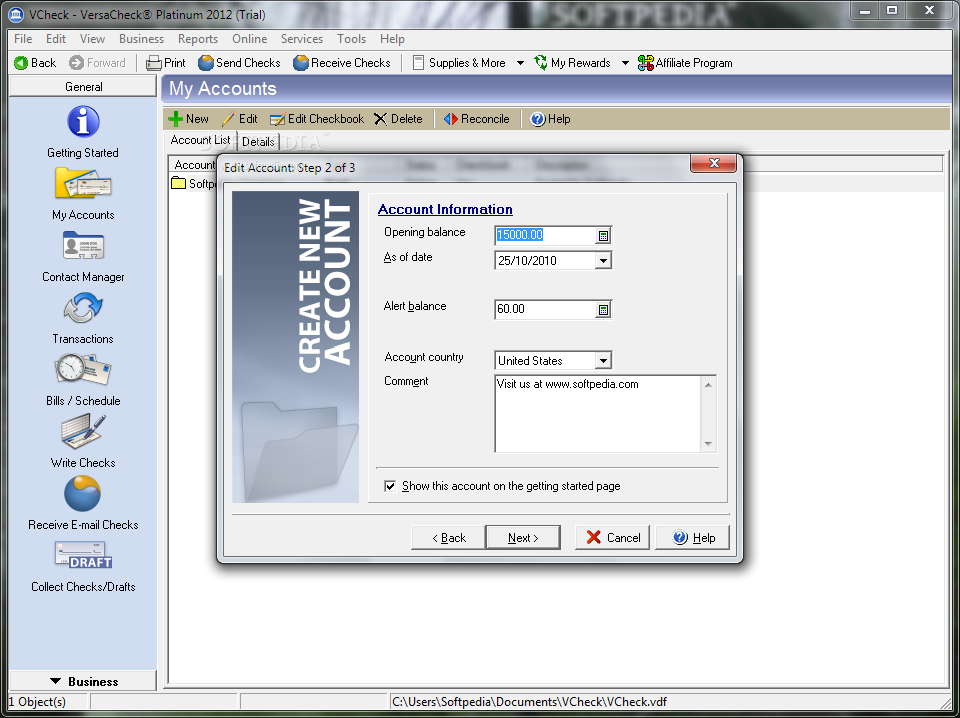Click the green New account button
Viewport: 960px width, 718px height.
point(188,119)
